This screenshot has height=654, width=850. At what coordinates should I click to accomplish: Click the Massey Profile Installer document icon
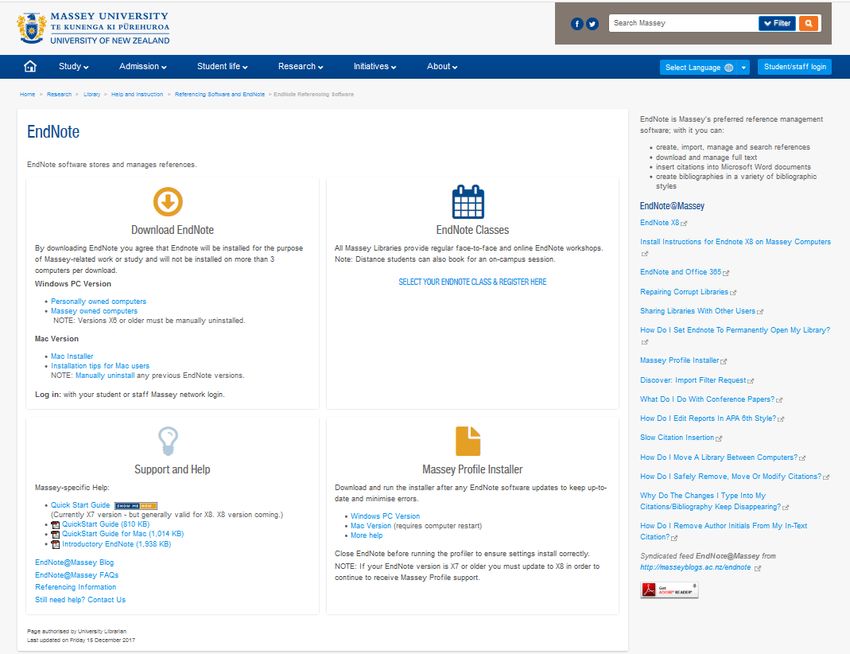coord(468,441)
